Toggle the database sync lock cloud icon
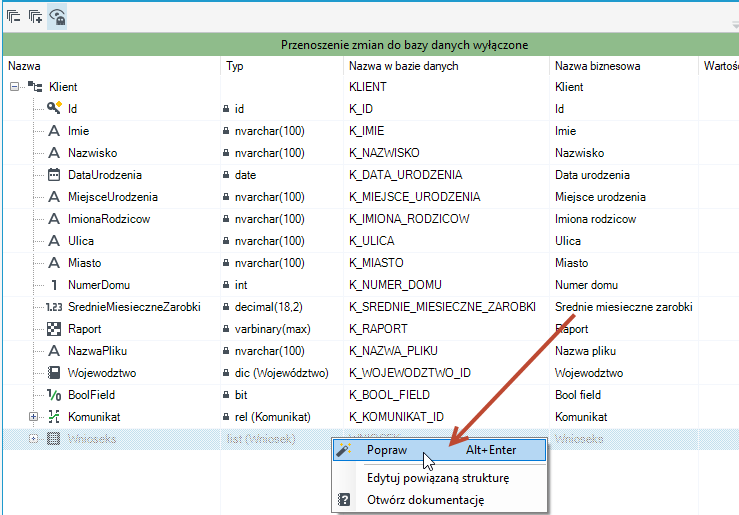The image size is (739, 515). [x=57, y=16]
